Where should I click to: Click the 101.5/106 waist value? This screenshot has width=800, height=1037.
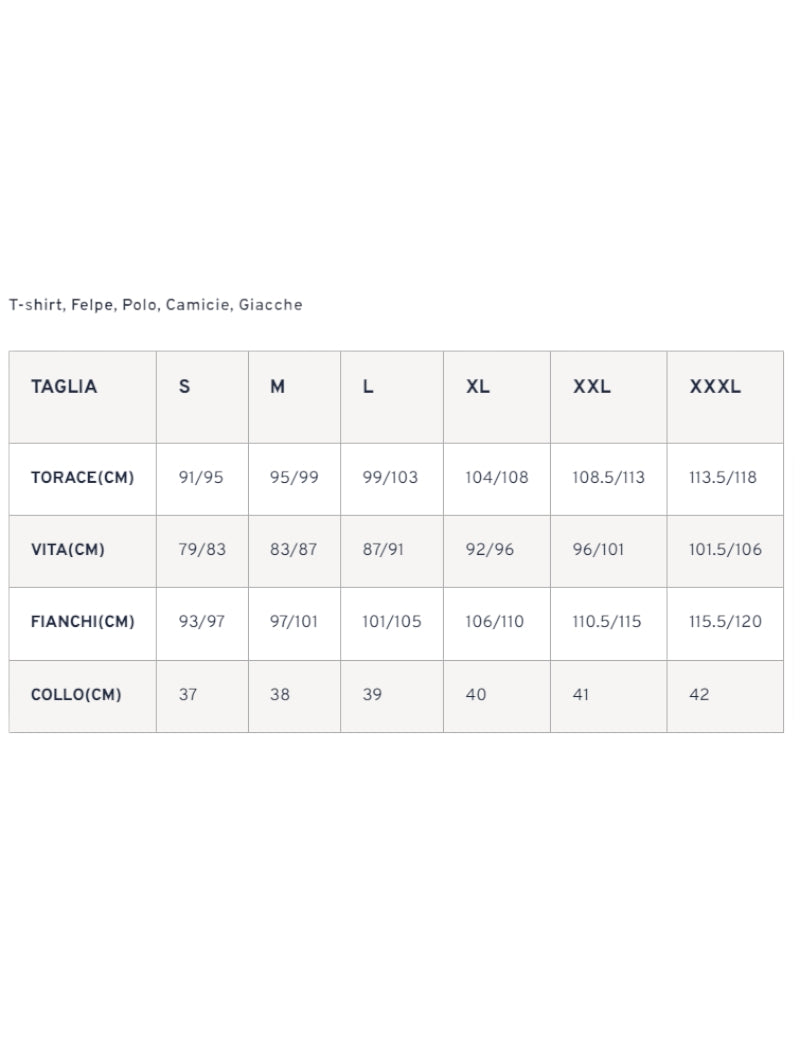[x=725, y=550]
